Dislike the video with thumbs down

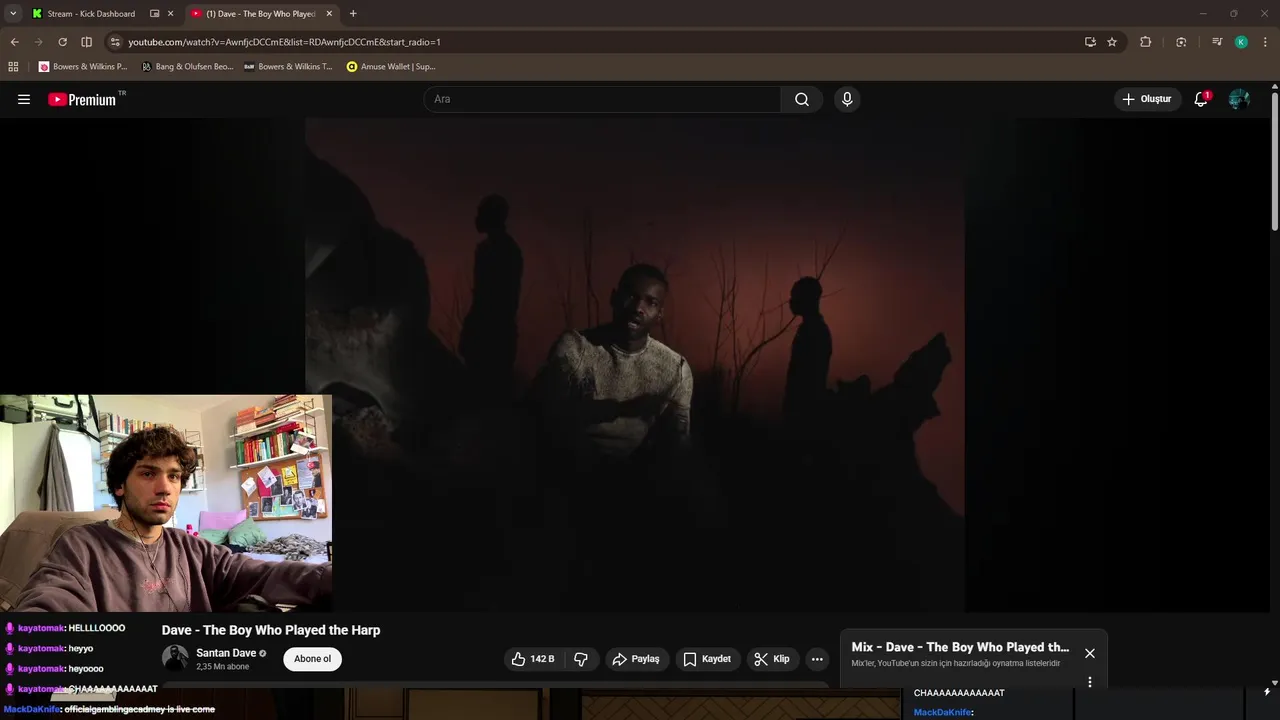581,659
